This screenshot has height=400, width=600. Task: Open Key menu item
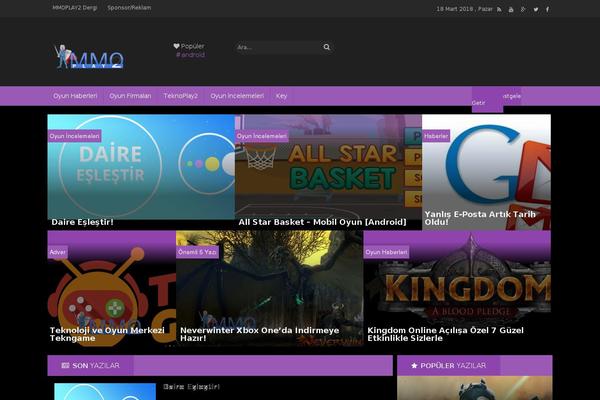[281, 96]
